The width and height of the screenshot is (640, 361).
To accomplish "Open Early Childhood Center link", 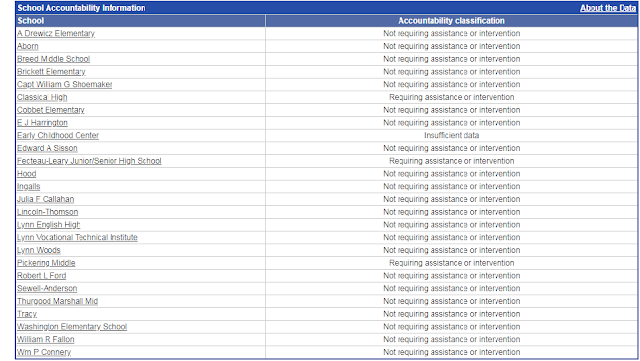I will pos(58,135).
